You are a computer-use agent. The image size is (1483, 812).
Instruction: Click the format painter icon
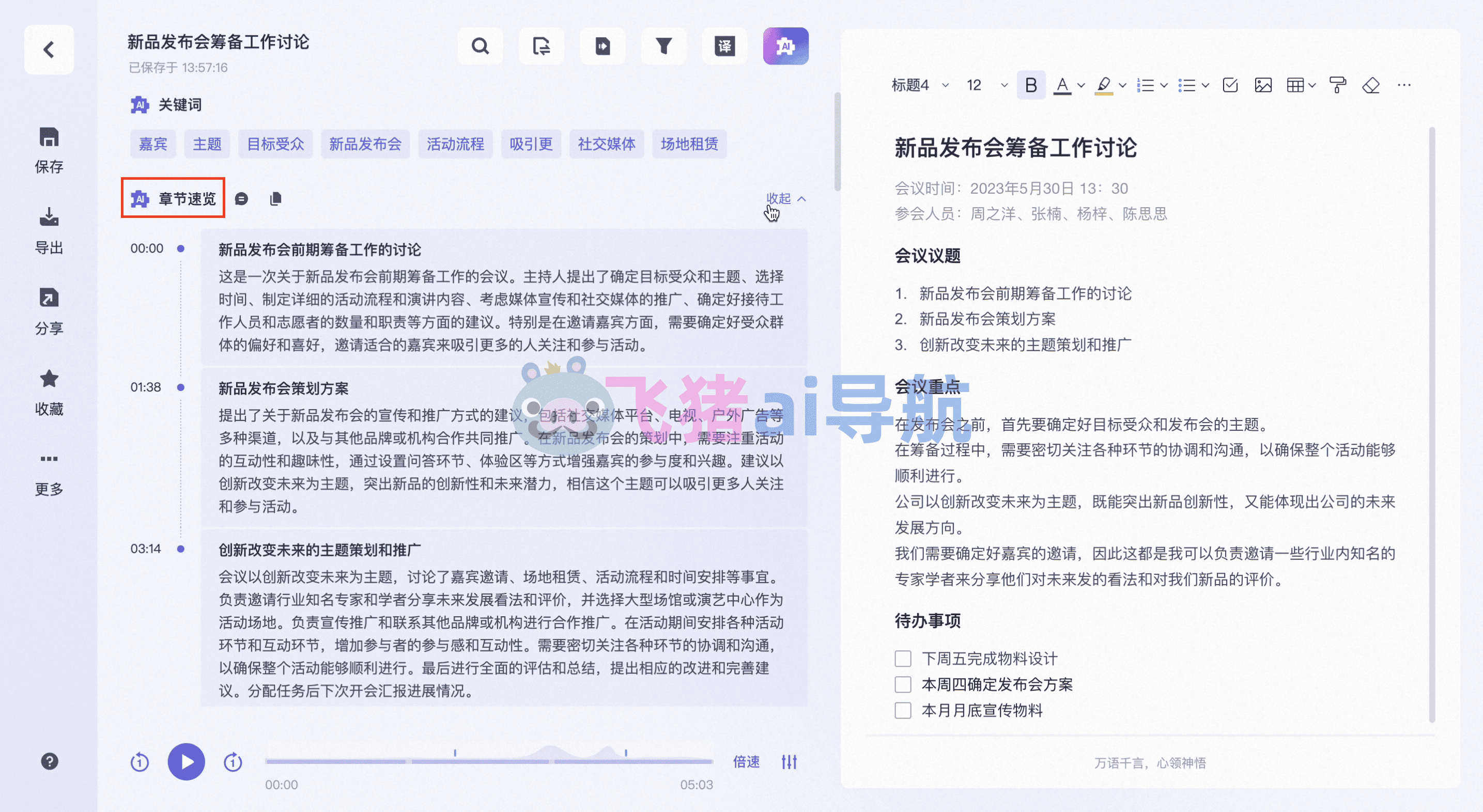click(x=1338, y=85)
